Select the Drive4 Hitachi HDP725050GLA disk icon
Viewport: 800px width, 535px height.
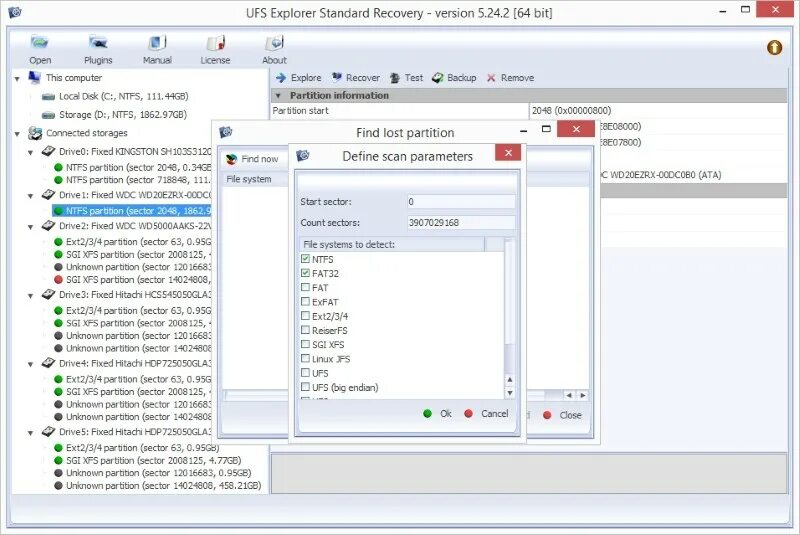coord(48,363)
